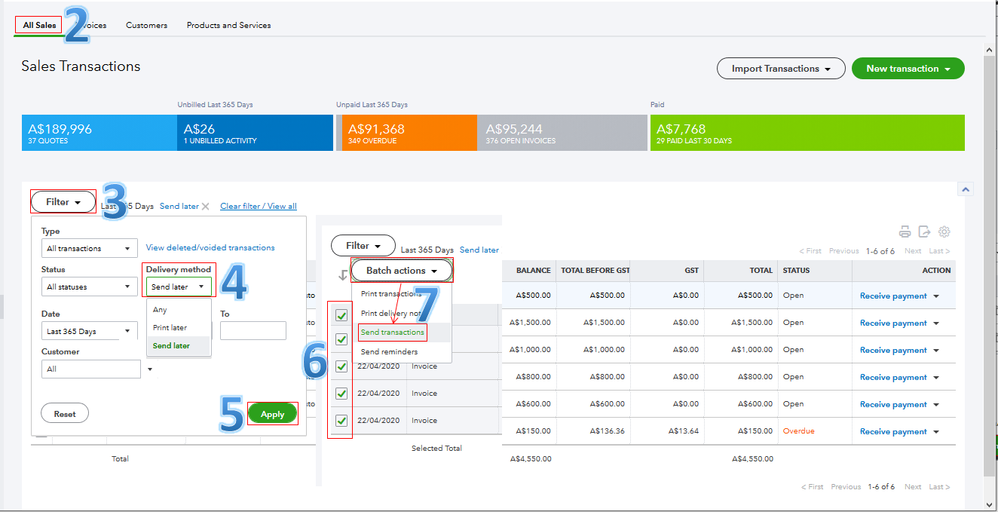Collapse the panel with the blue chevron icon
This screenshot has width=998, height=512.
965,189
